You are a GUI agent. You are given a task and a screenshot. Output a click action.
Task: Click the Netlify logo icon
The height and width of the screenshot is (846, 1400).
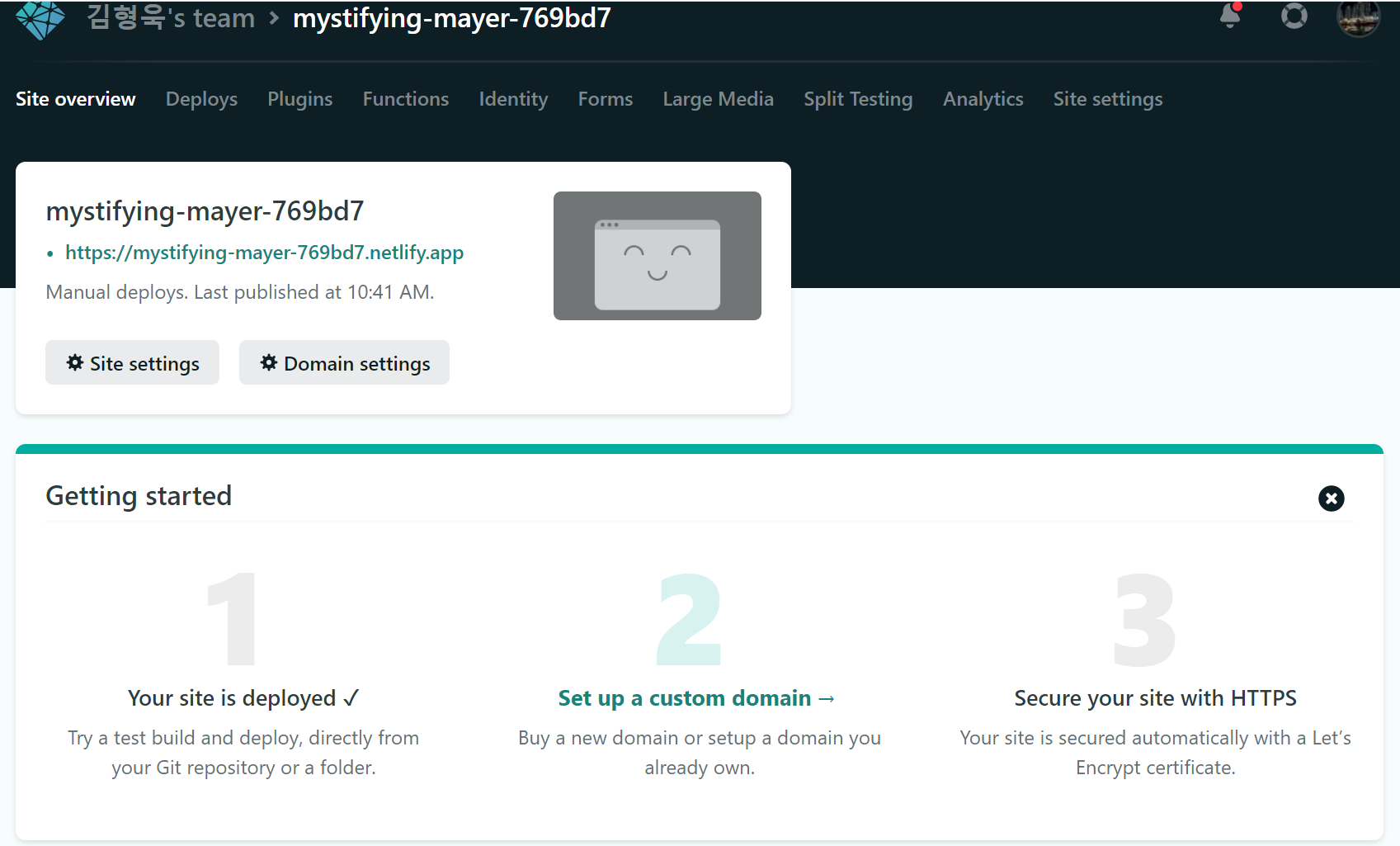coord(40,19)
